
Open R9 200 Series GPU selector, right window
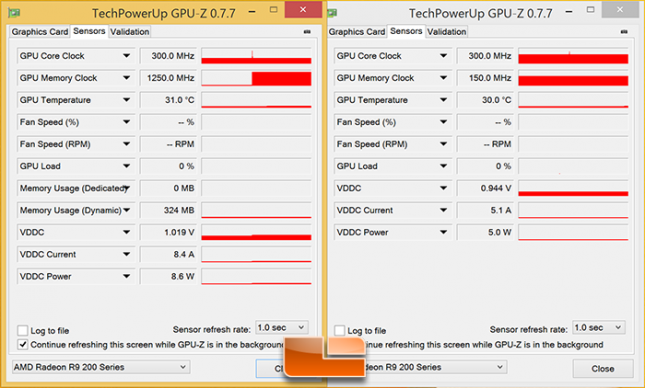(x=436, y=367)
